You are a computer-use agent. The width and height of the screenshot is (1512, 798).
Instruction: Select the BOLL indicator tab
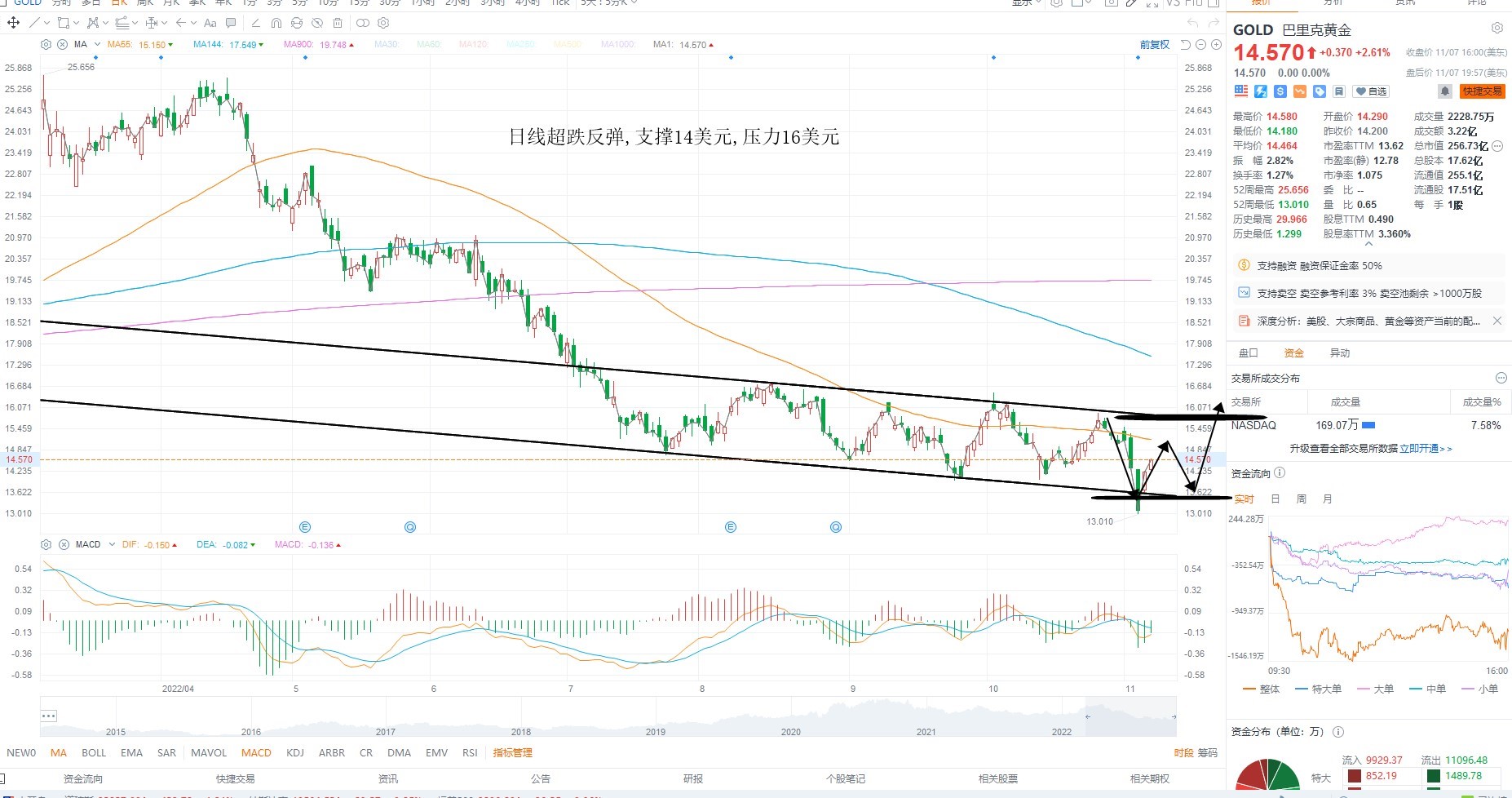coord(94,752)
